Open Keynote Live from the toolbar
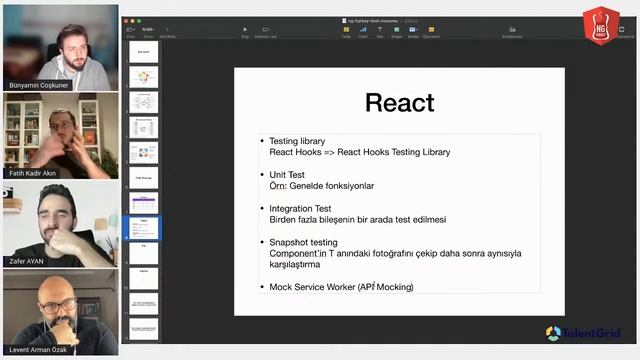Viewport: 640px width, 360px height. pyautogui.click(x=266, y=29)
